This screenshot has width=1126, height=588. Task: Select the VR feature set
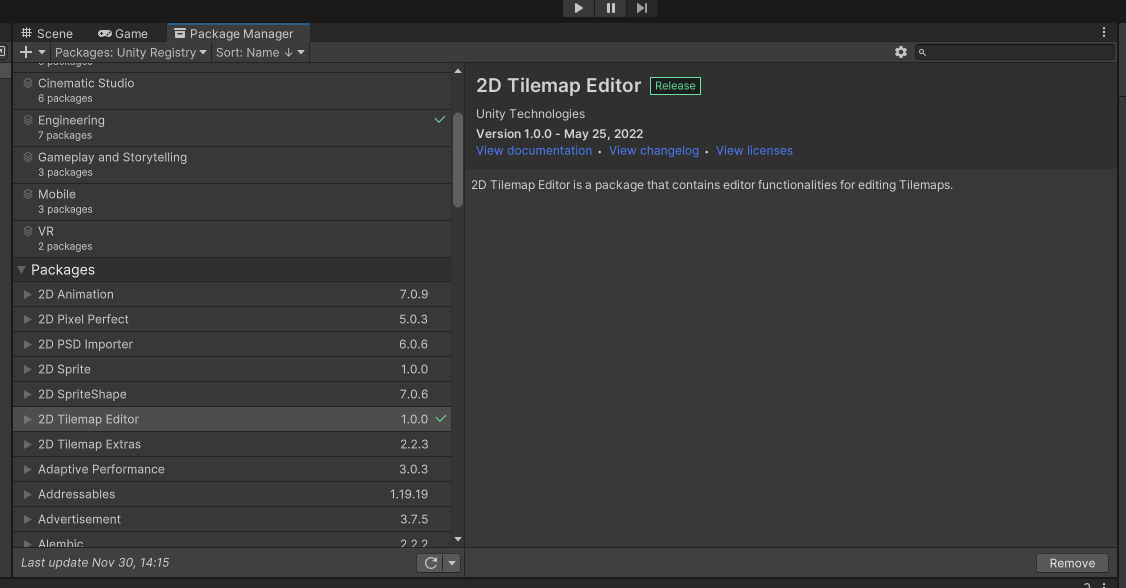pyautogui.click(x=232, y=239)
